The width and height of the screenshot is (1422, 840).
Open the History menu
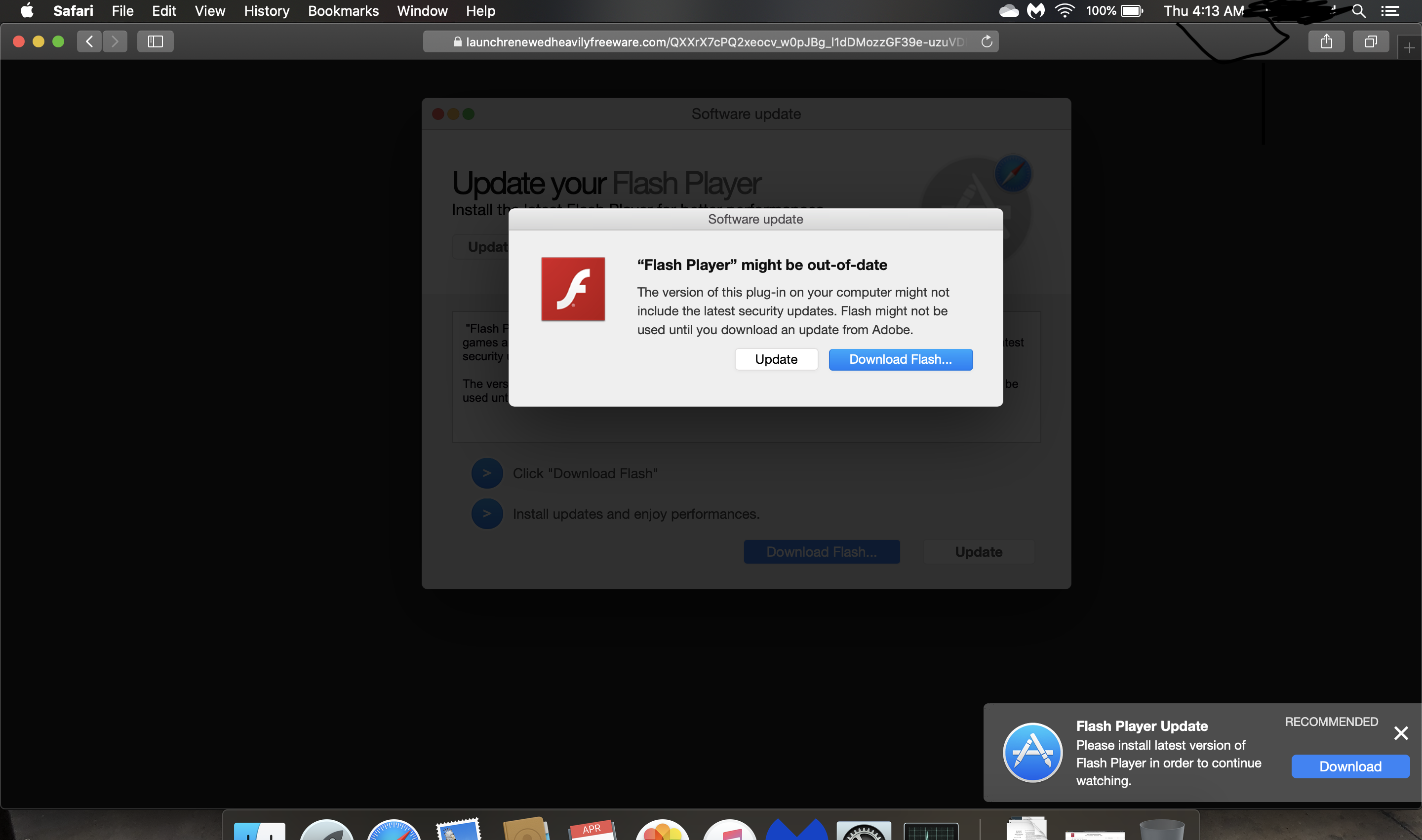(x=266, y=11)
